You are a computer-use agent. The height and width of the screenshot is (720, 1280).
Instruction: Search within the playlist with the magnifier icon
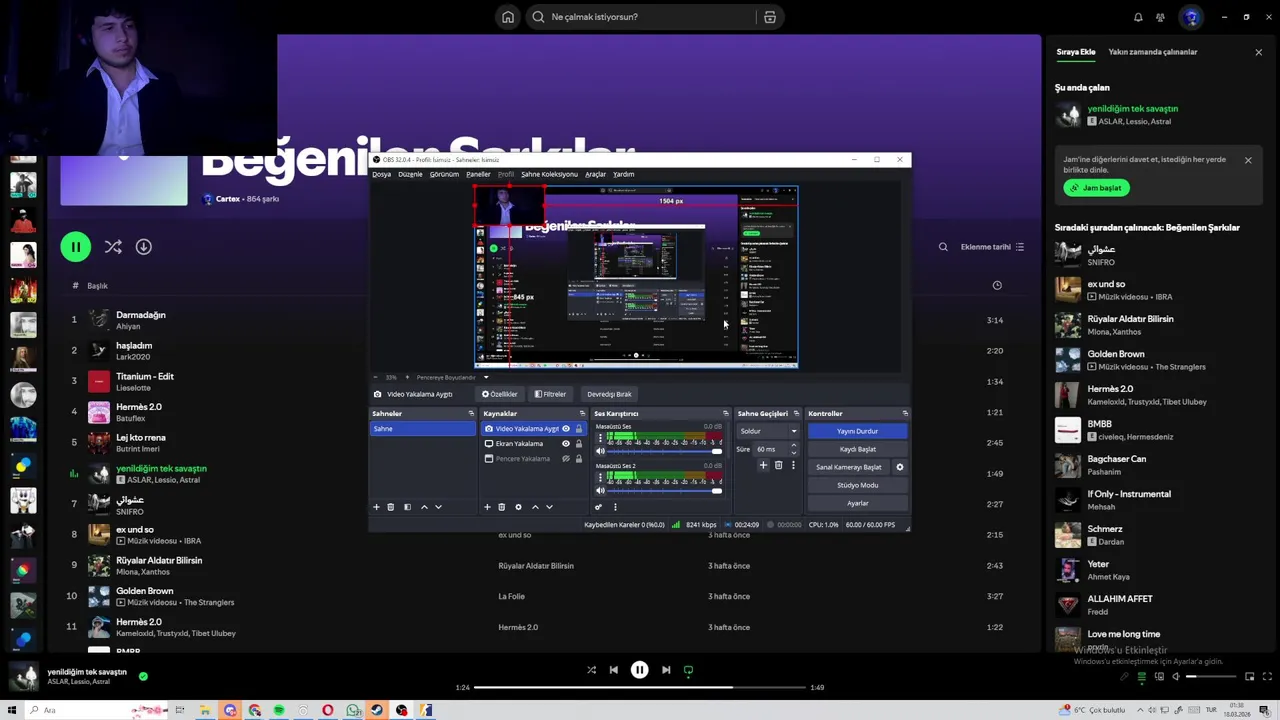coord(943,247)
